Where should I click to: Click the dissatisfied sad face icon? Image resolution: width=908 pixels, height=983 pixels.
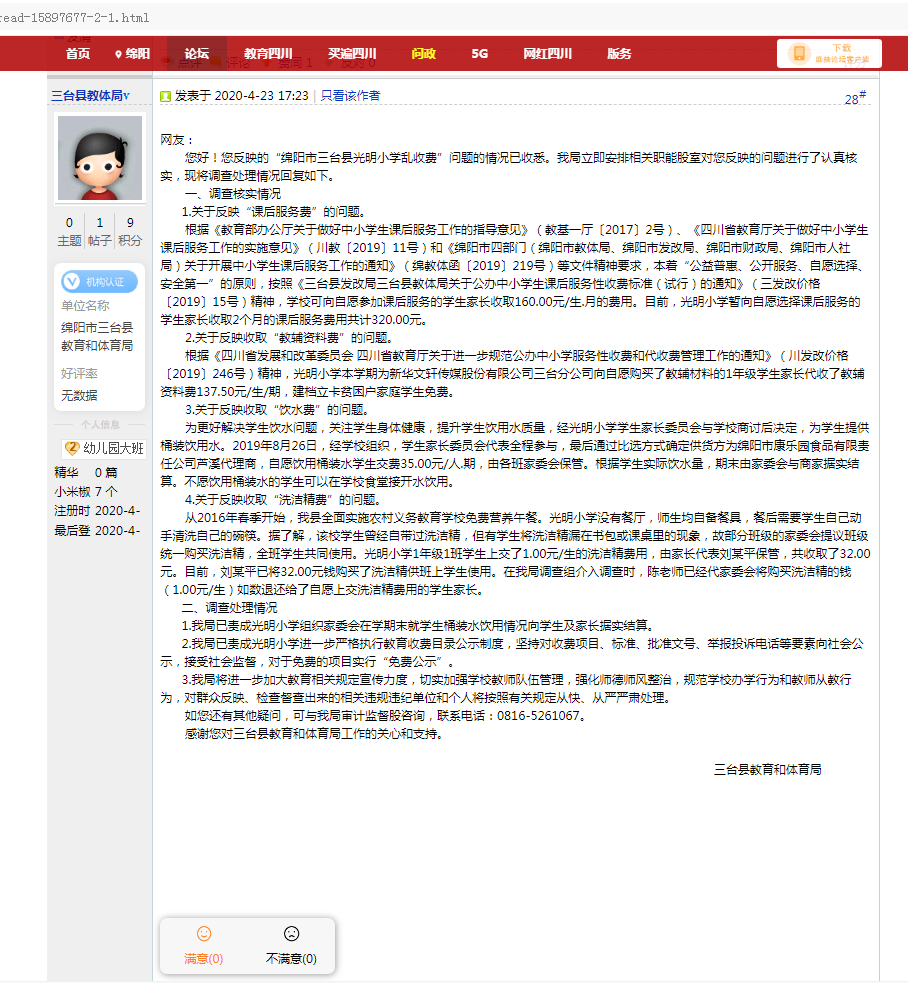tap(292, 933)
